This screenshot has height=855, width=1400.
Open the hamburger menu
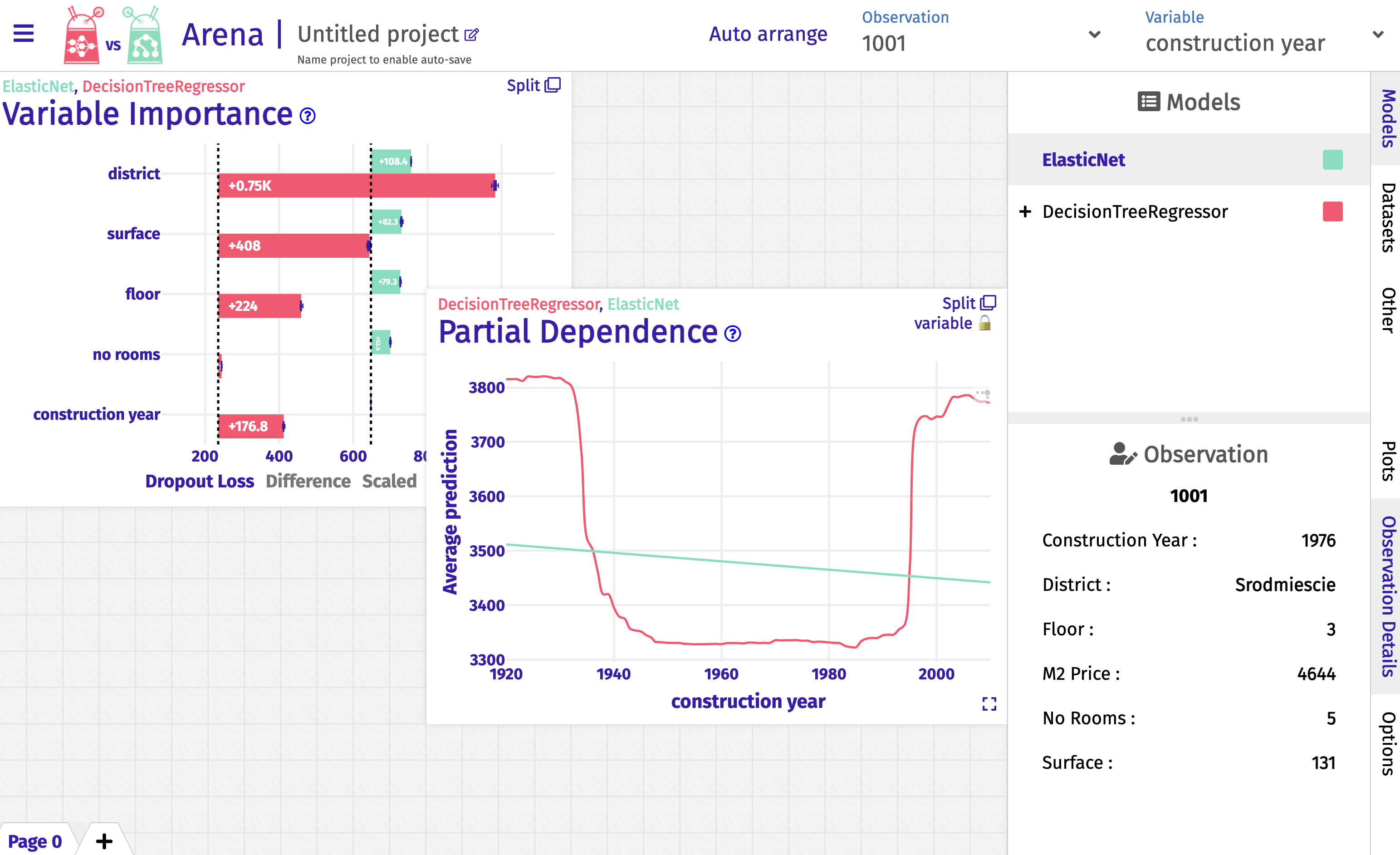pos(23,34)
